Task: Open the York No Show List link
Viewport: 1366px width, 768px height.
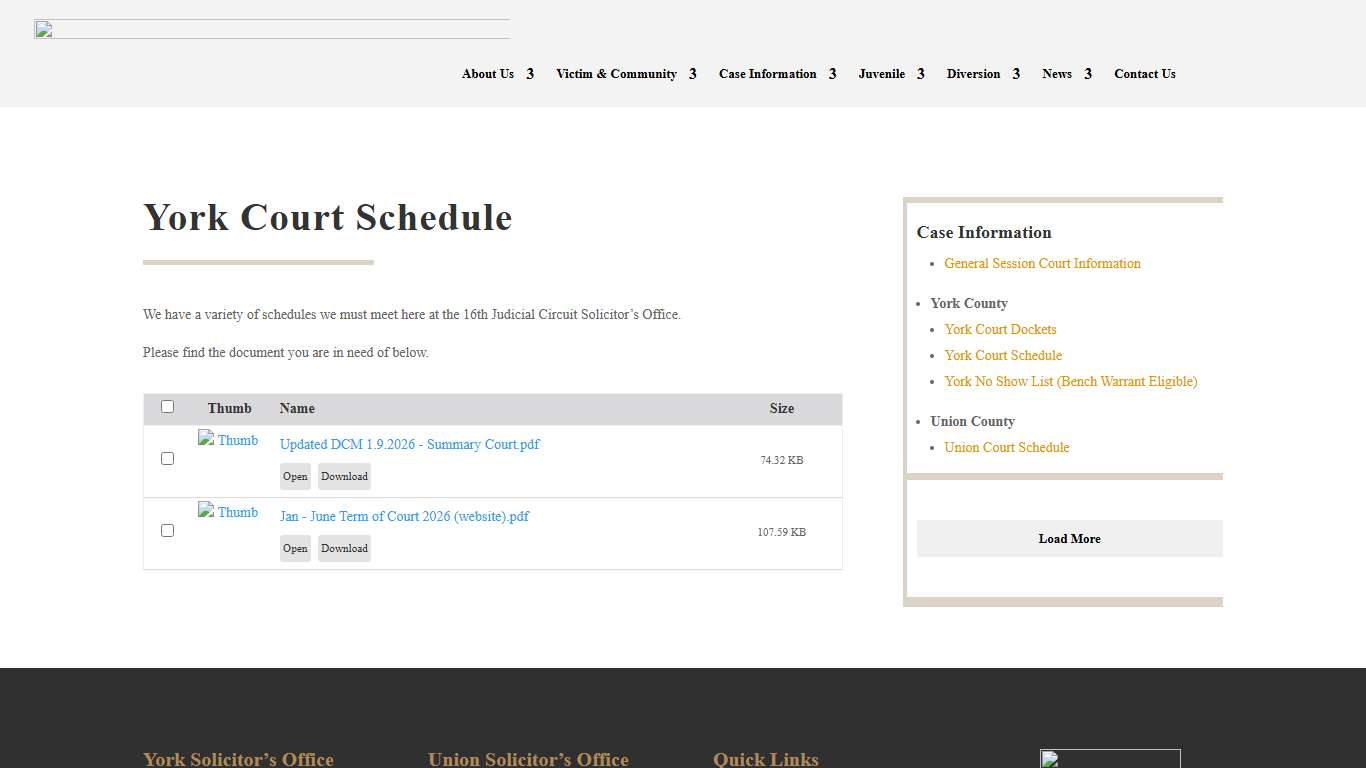Action: tap(1070, 381)
